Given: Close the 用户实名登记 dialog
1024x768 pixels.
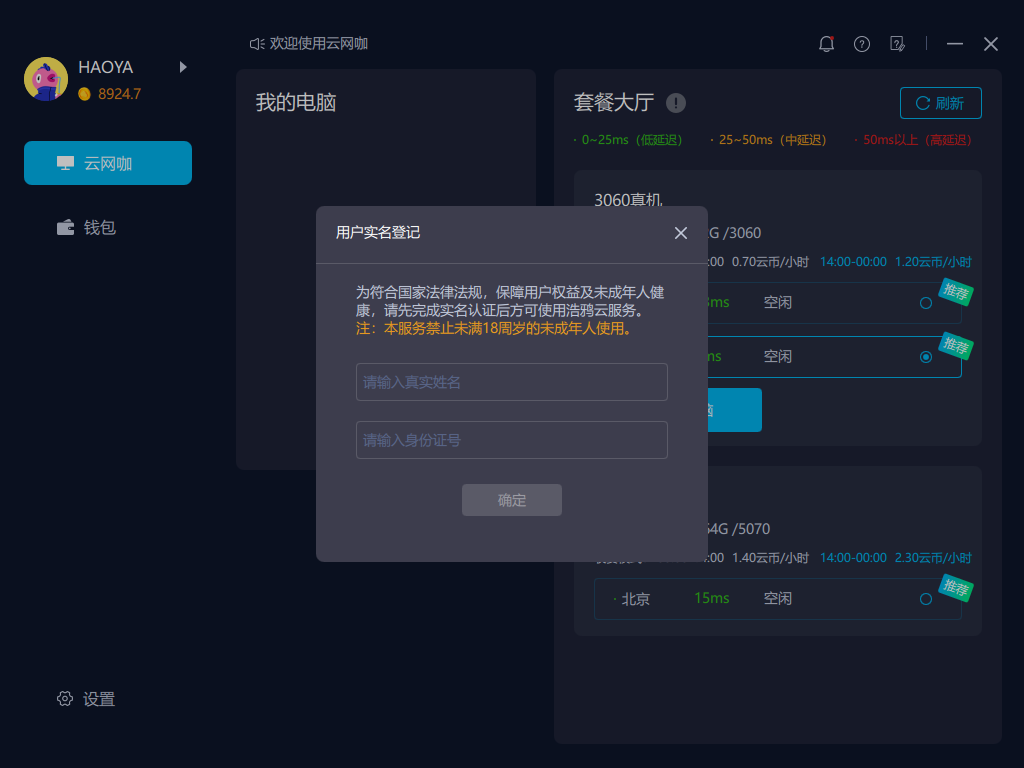Looking at the screenshot, I should pos(681,233).
